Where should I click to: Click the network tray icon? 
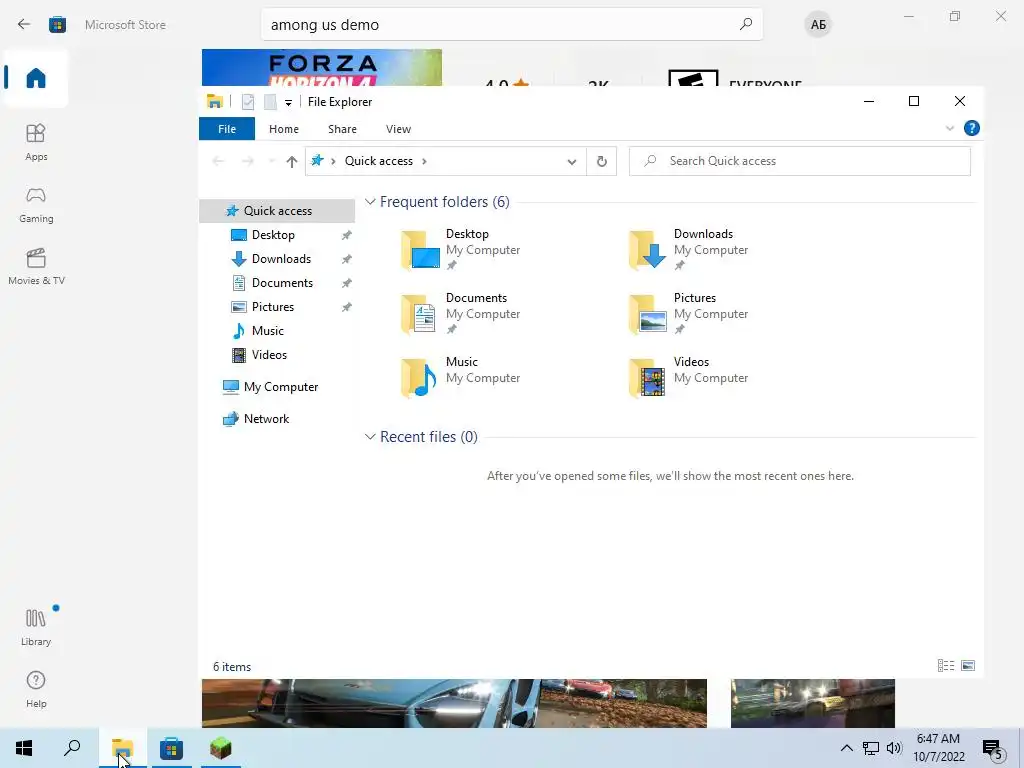point(871,748)
